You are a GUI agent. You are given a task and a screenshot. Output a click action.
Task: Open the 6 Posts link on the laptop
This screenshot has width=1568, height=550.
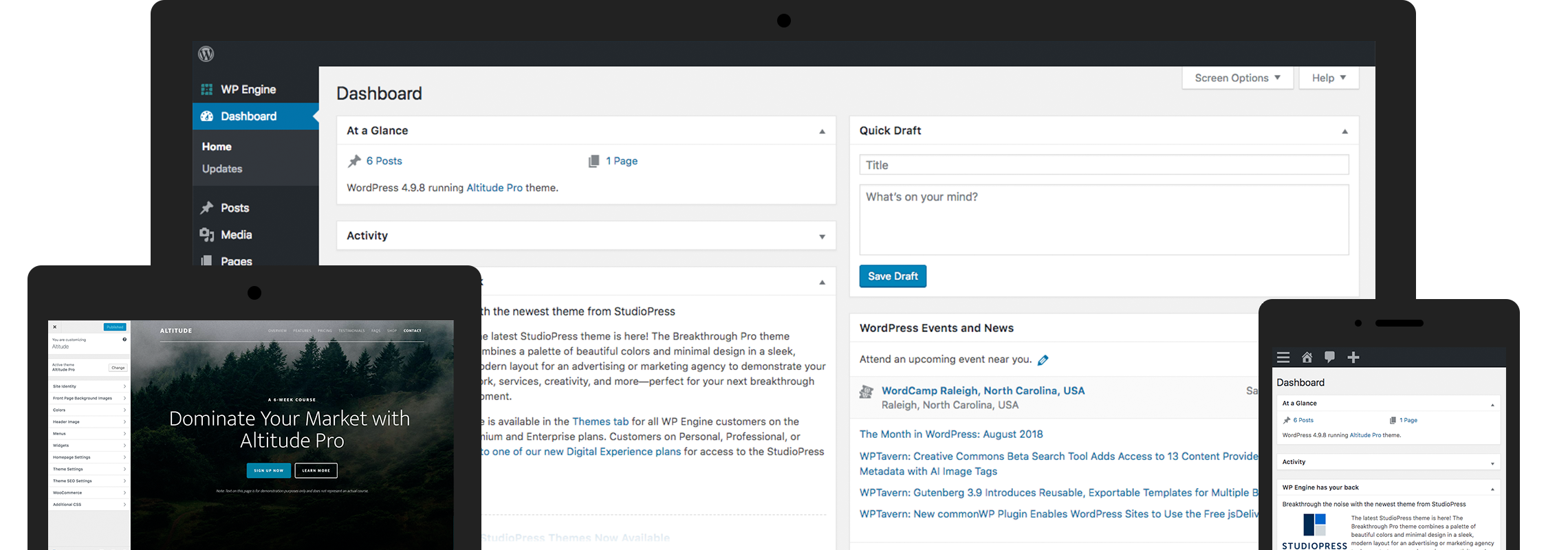click(x=384, y=161)
